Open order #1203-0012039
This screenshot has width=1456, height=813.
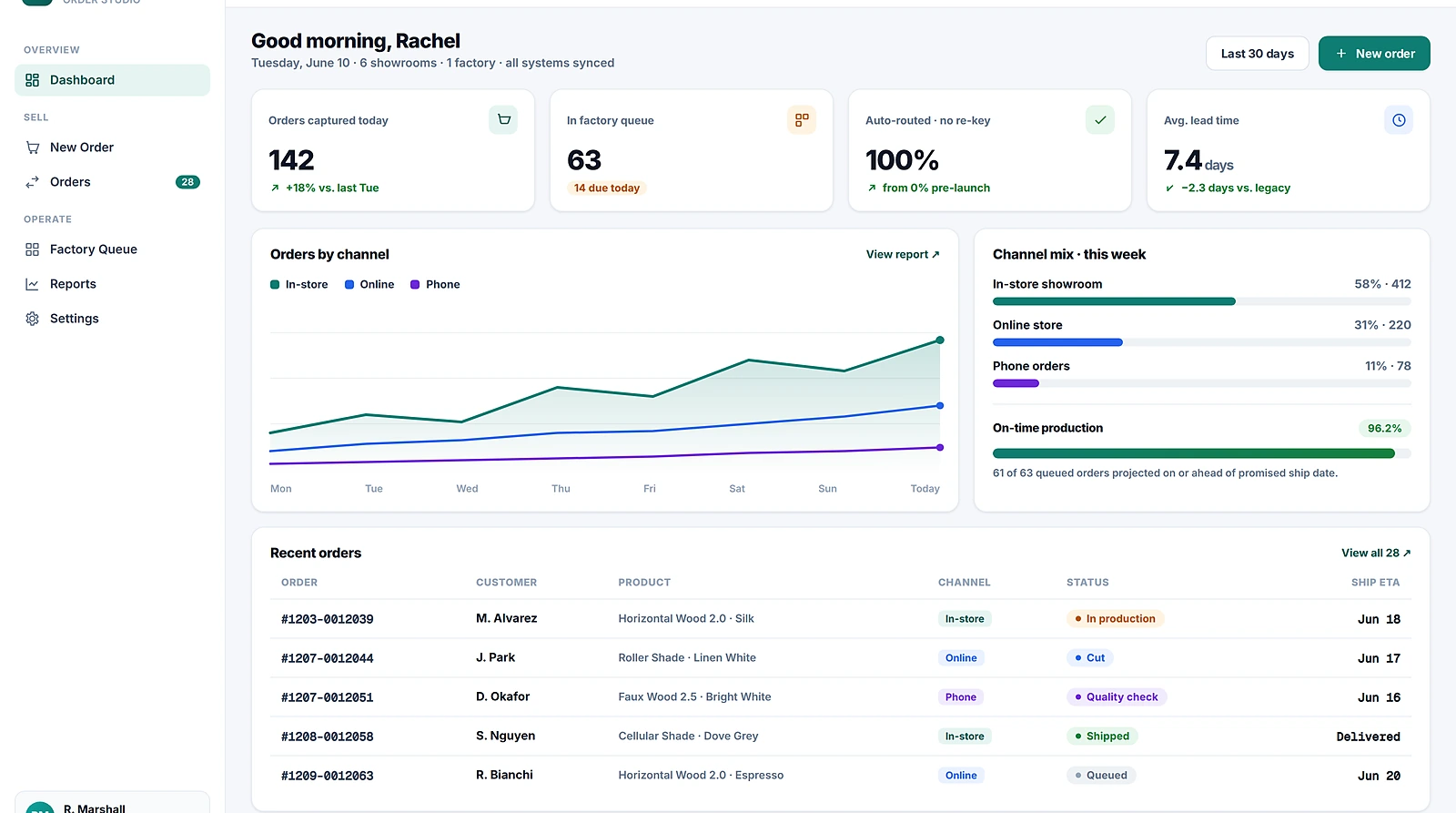tap(328, 619)
